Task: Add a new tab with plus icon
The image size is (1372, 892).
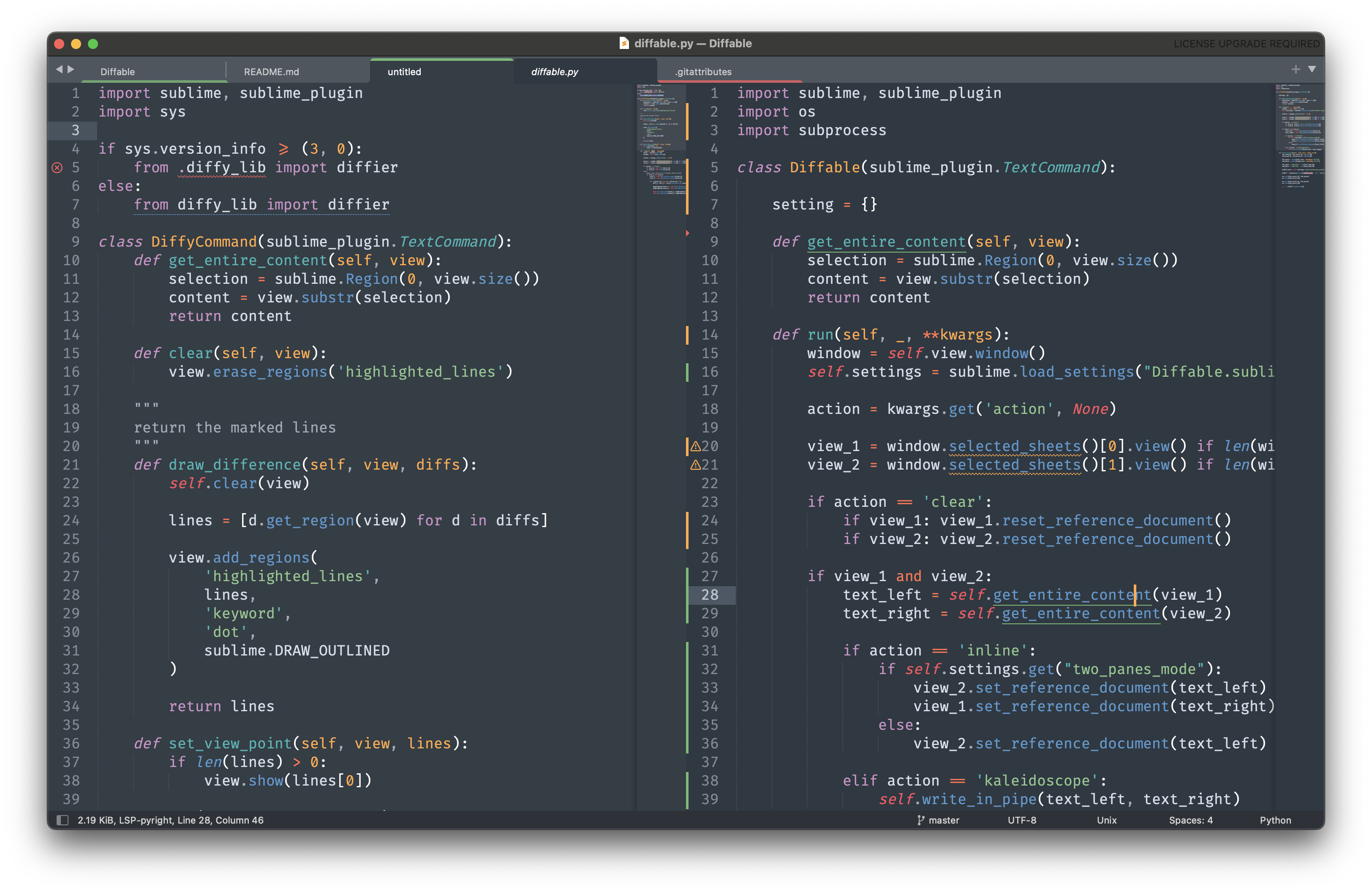Action: [1295, 69]
